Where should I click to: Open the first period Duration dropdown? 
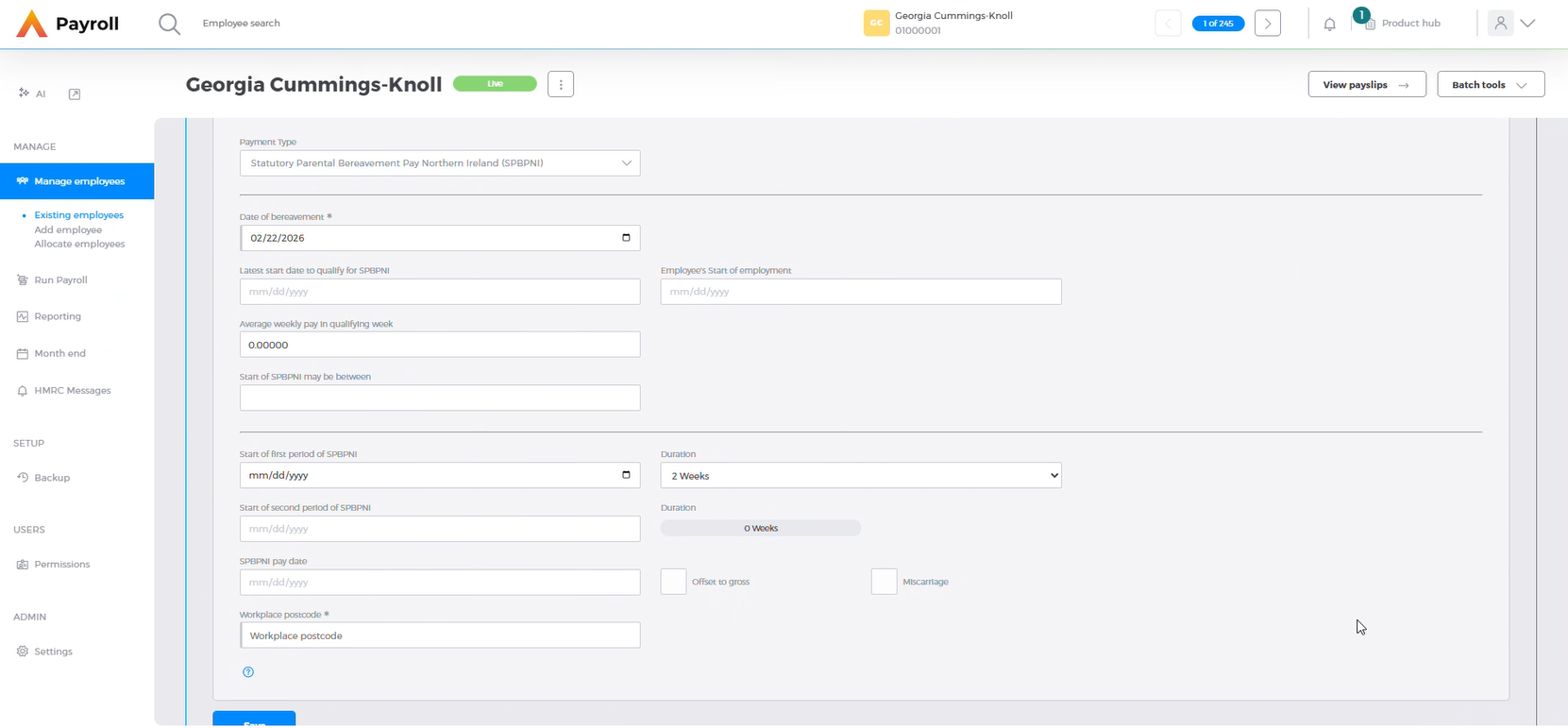pos(861,475)
